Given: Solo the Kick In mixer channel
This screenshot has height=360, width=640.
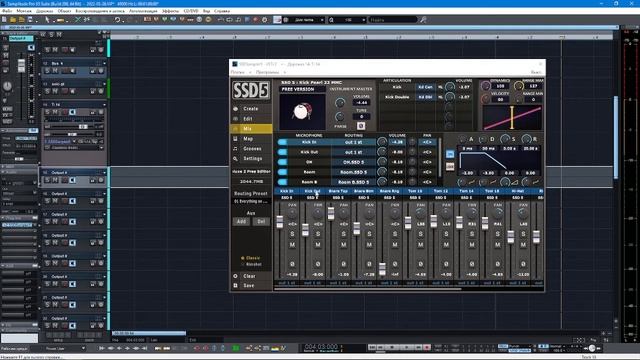Looking at the screenshot, I should (292, 234).
